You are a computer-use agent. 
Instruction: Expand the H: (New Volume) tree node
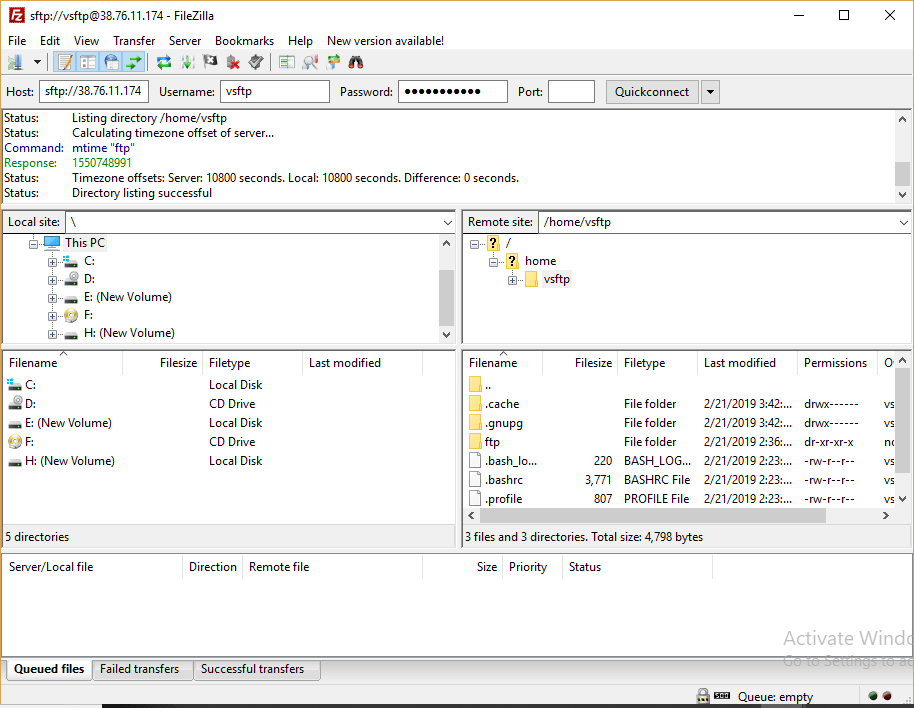52,334
